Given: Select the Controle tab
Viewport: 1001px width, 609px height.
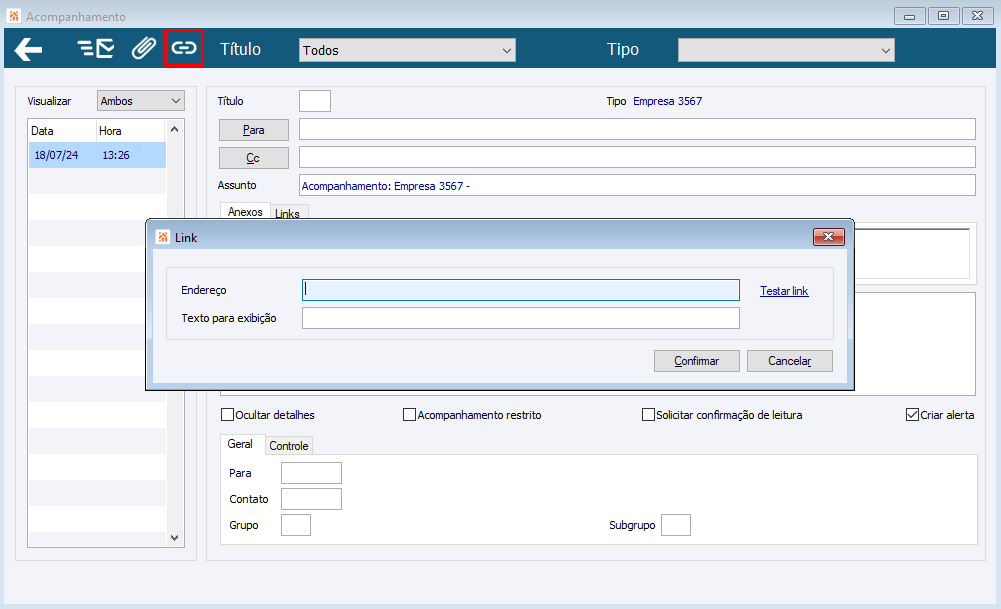Looking at the screenshot, I should (x=289, y=446).
